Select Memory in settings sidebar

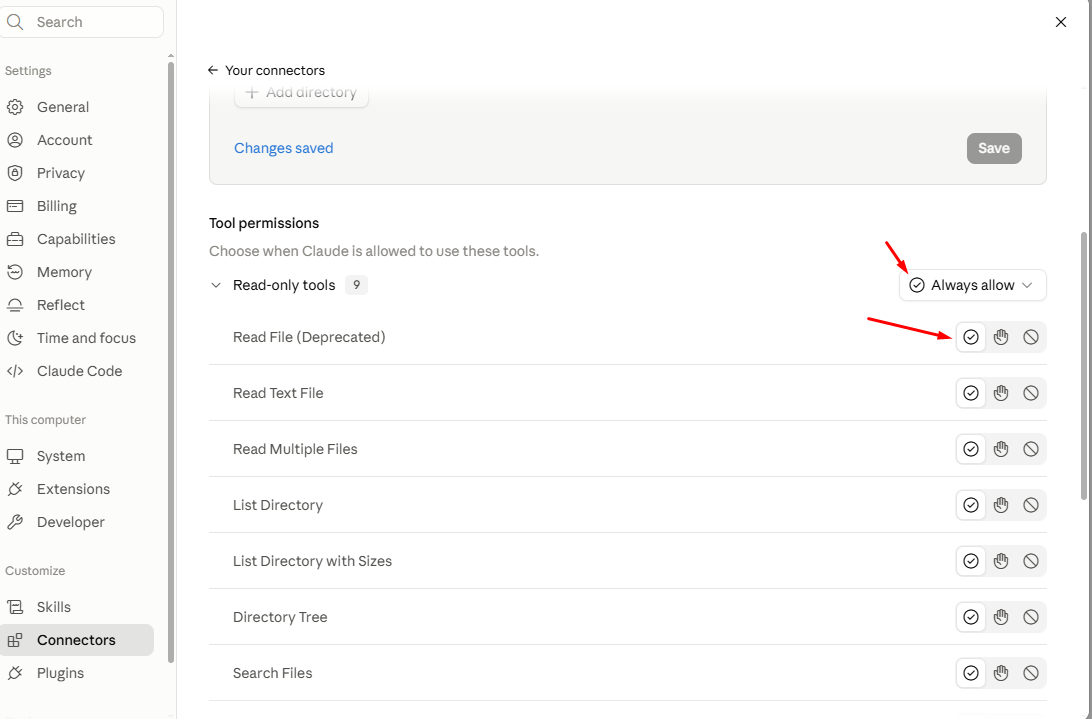77,272
